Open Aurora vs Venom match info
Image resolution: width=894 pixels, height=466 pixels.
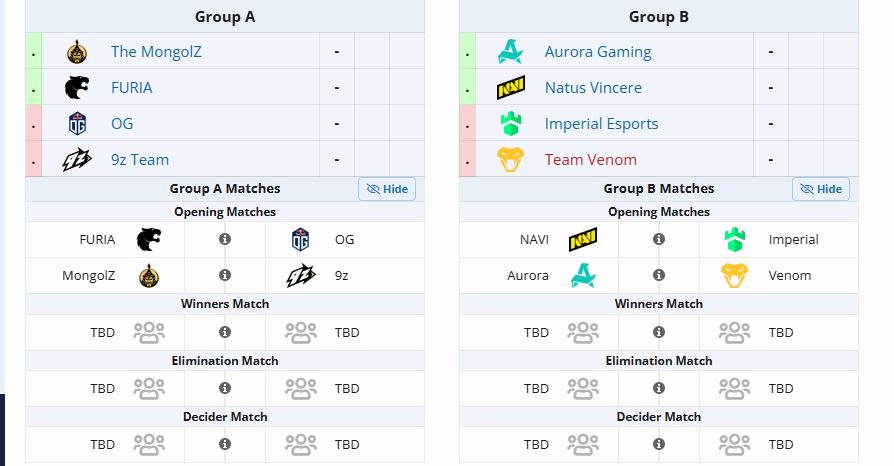click(x=659, y=275)
